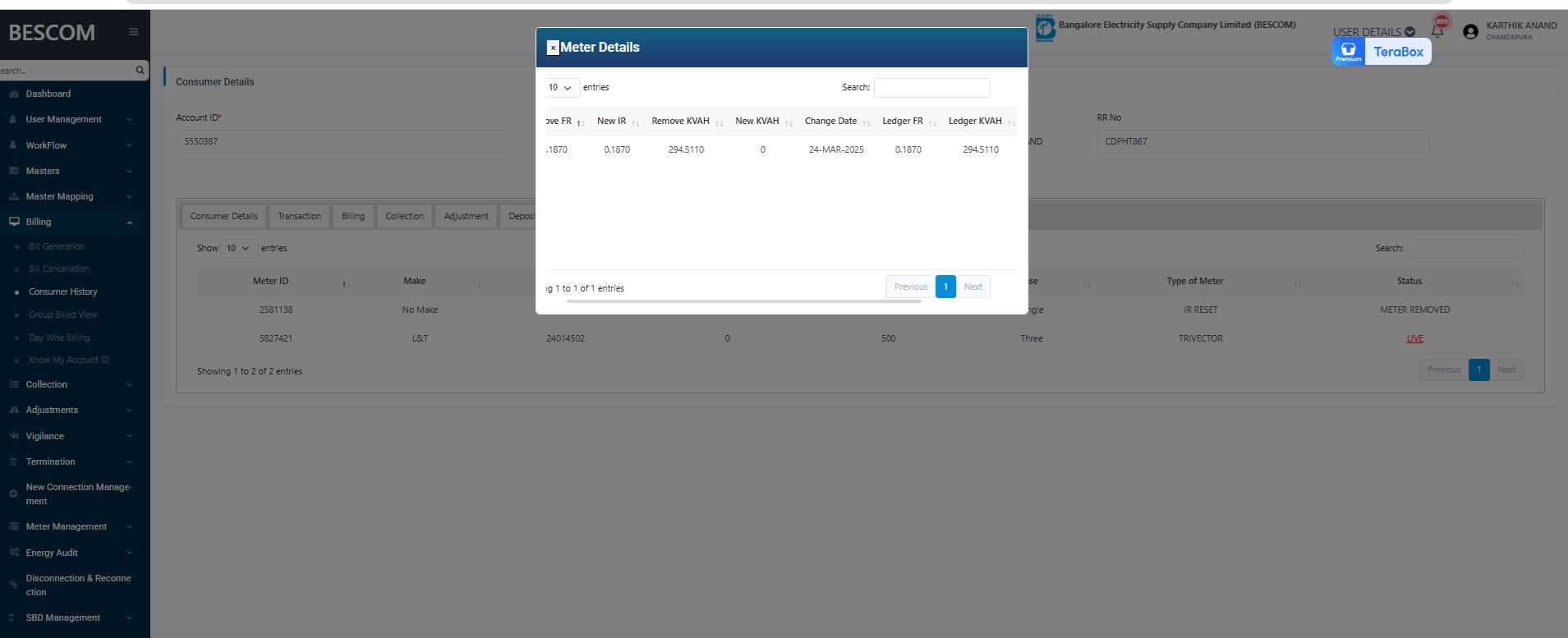Image resolution: width=1568 pixels, height=638 pixels.
Task: Switch to Billing tab
Action: pyautogui.click(x=353, y=216)
